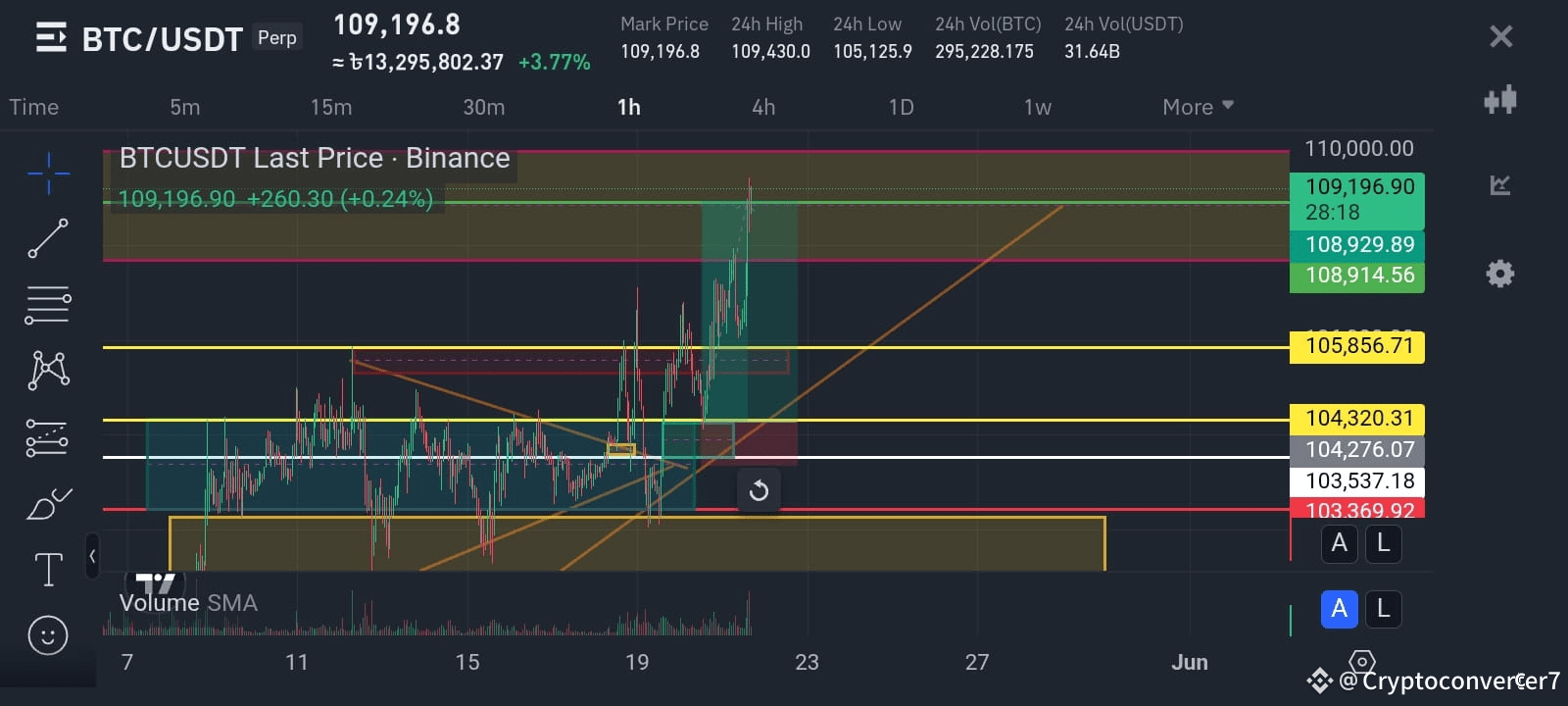Switch to the 30m timeframe
1568x706 pixels.
tap(484, 107)
